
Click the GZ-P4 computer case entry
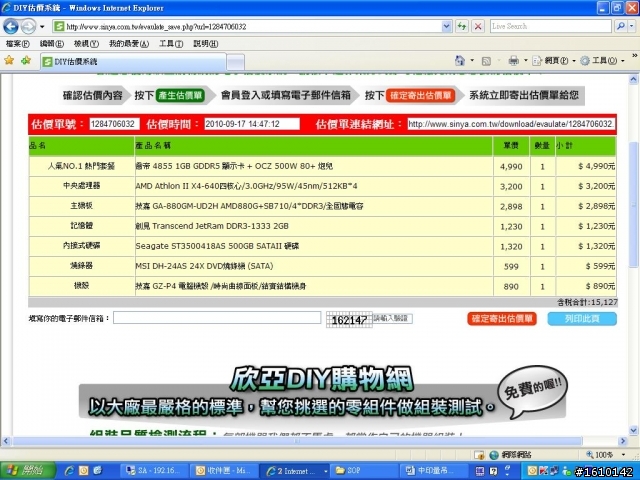[x=221, y=286]
